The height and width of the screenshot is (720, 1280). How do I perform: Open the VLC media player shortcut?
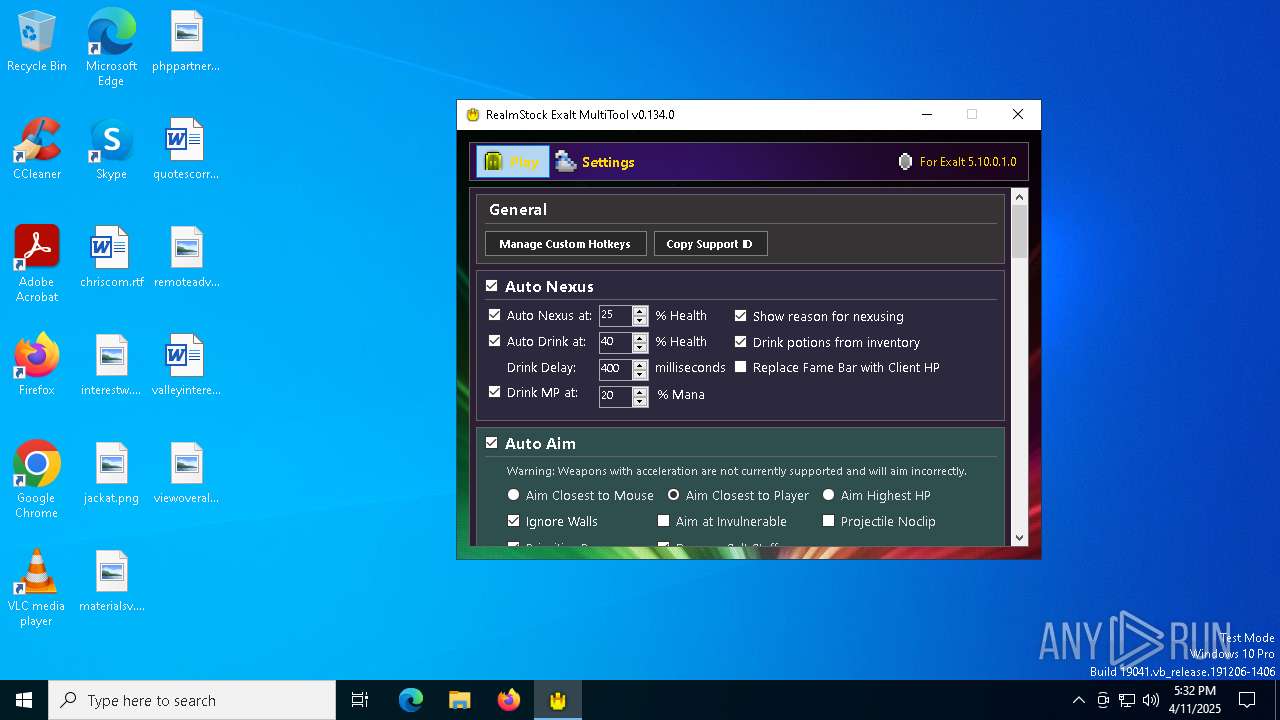coord(37,588)
